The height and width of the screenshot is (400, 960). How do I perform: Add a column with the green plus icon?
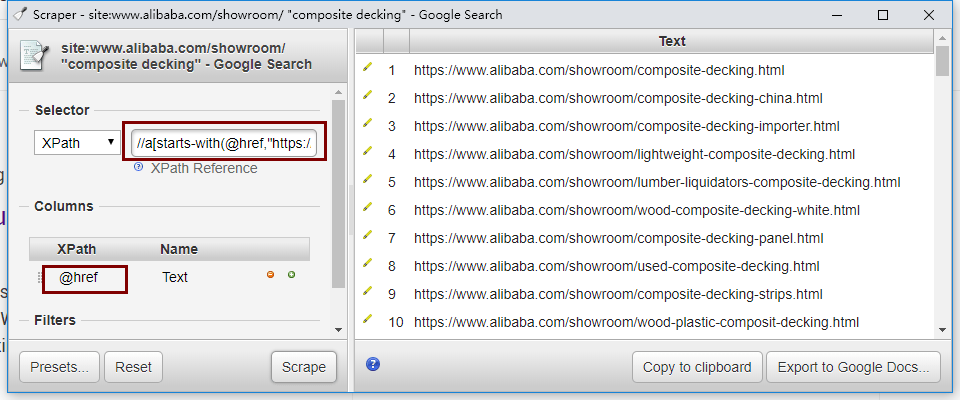[x=291, y=275]
